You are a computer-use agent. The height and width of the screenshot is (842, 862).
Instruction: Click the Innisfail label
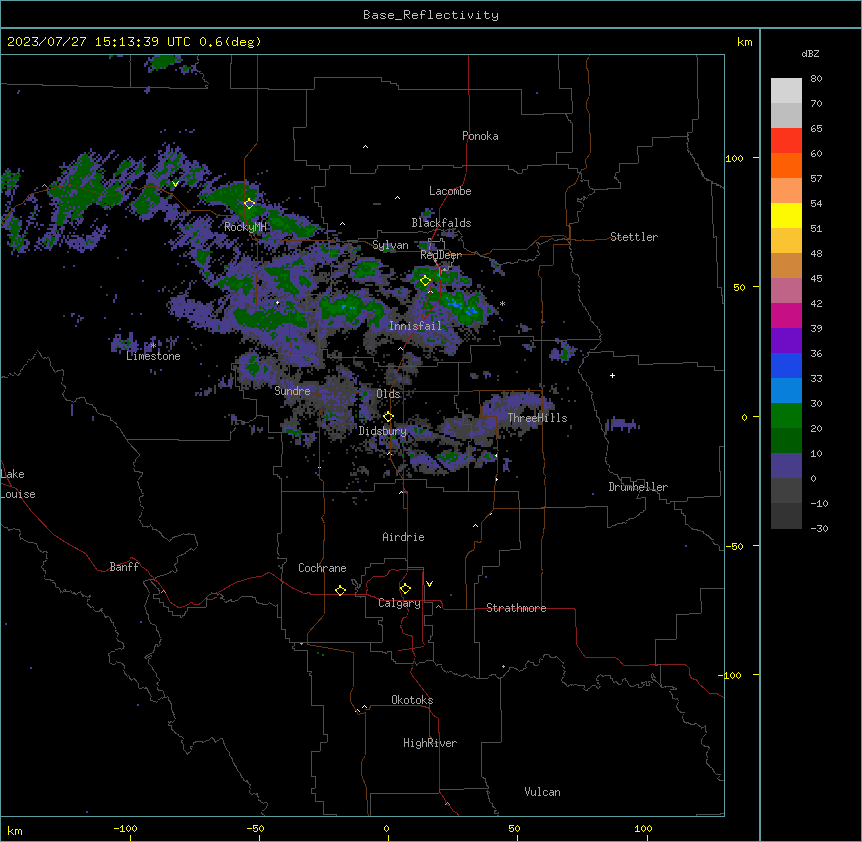tap(415, 326)
